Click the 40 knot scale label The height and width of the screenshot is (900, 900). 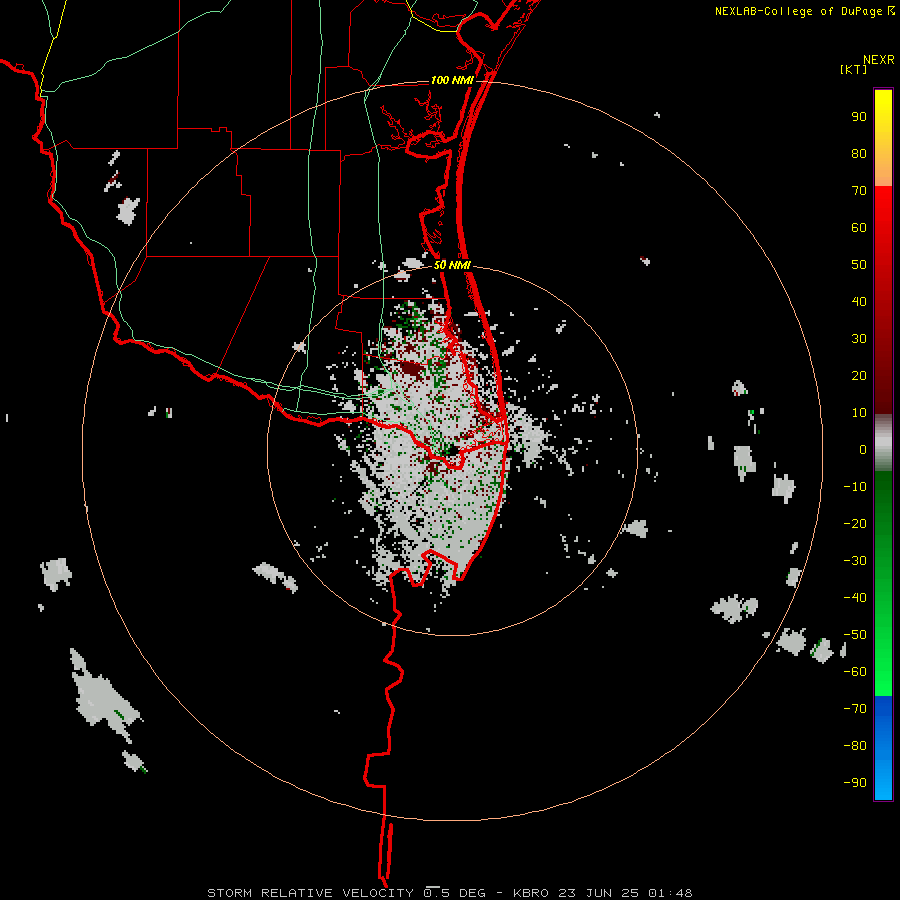[x=859, y=301]
